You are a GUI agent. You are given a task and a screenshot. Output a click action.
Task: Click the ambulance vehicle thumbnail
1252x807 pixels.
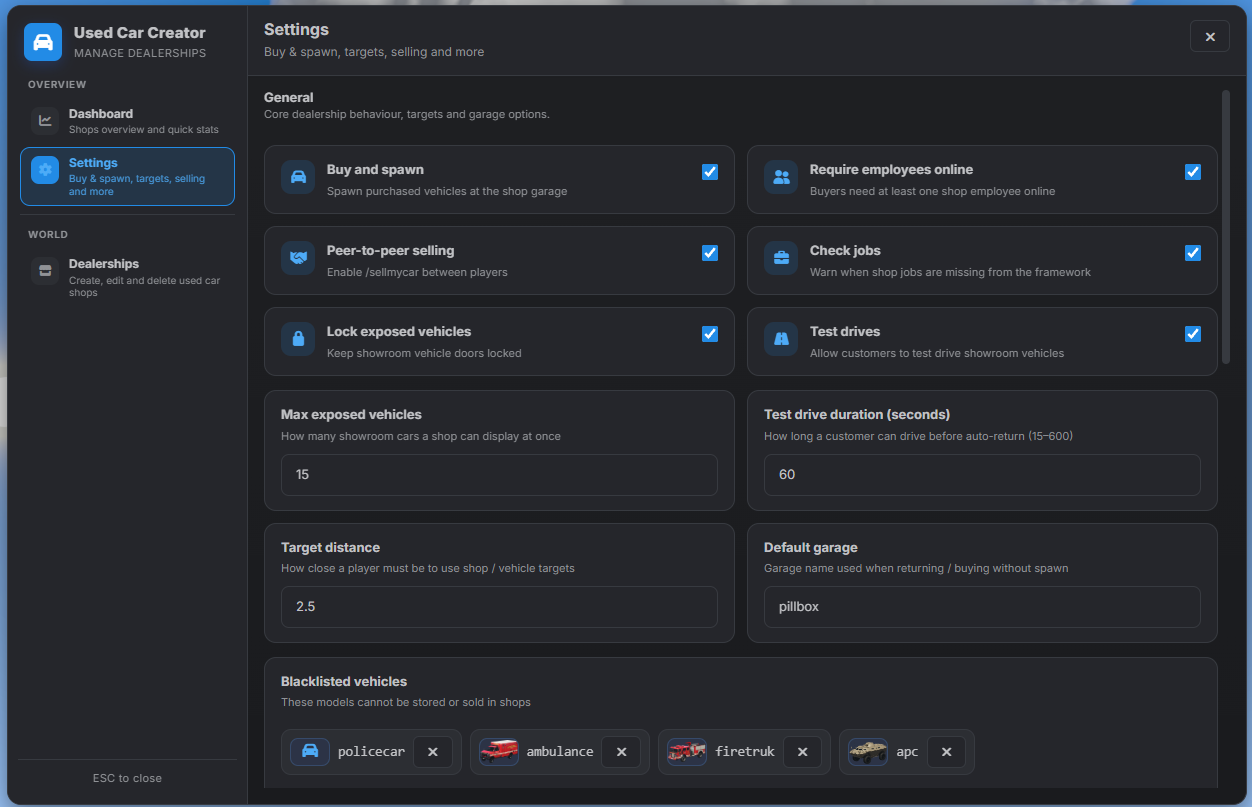pos(499,752)
